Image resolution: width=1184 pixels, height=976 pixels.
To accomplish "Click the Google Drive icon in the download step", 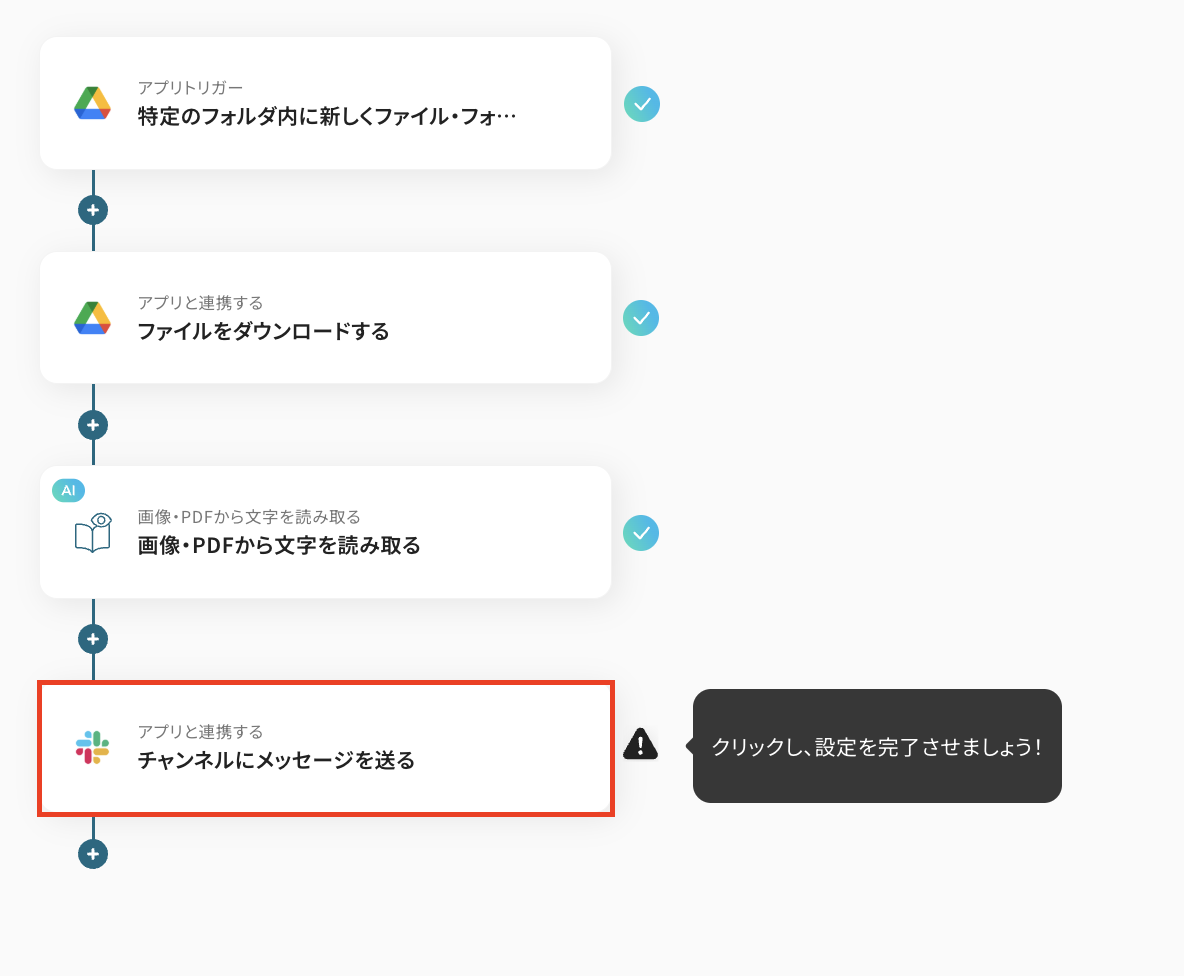I will coord(92,318).
